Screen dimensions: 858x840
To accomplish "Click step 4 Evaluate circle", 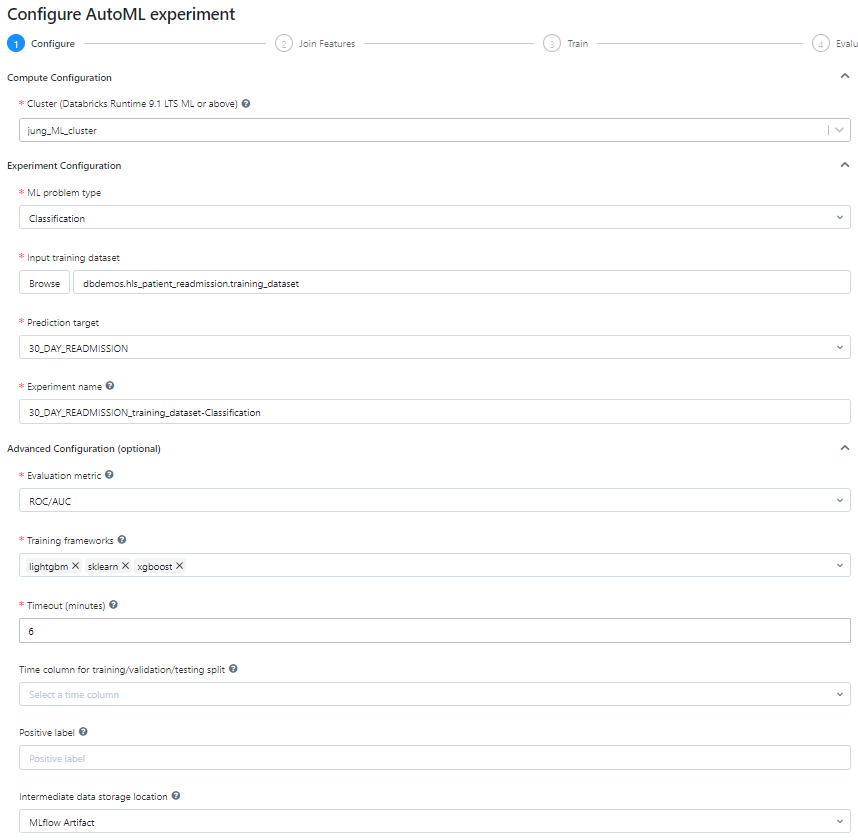I will [820, 43].
